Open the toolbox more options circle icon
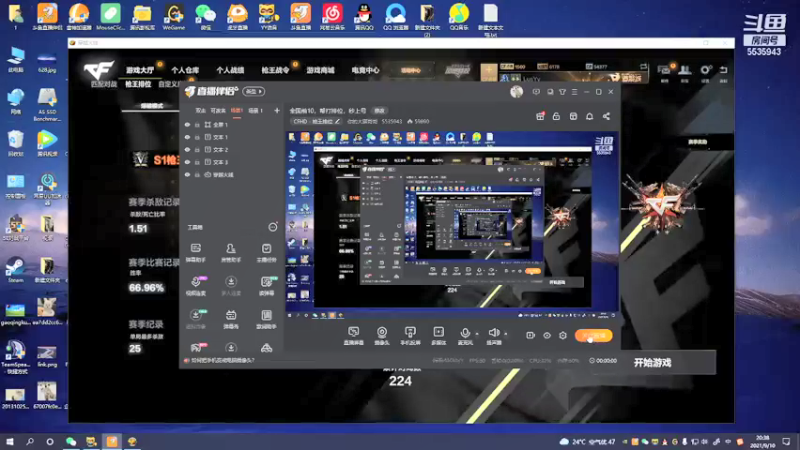Screen dimensions: 800x450 (273, 227)
